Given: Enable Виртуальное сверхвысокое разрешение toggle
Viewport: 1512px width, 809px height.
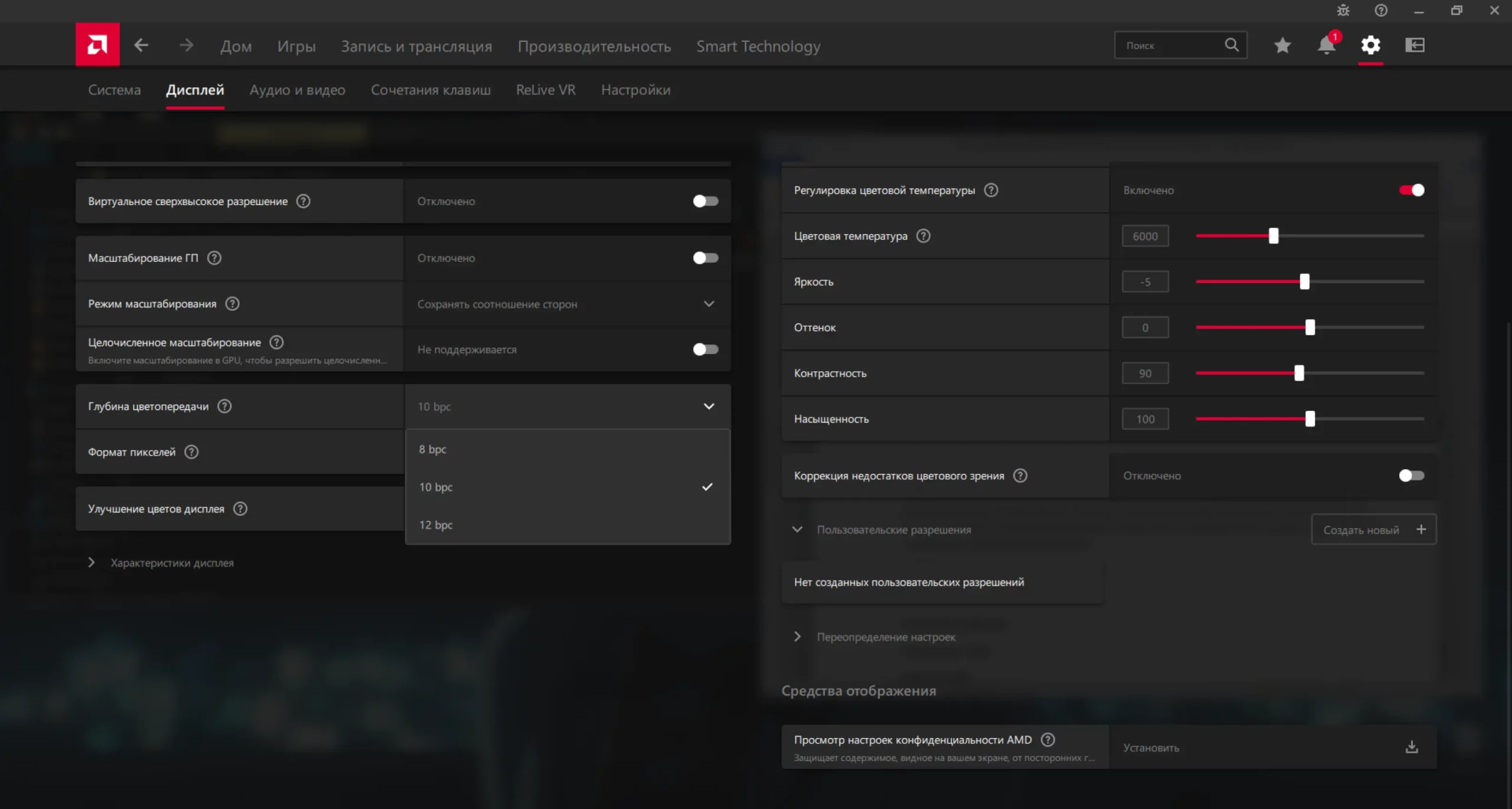Looking at the screenshot, I should (705, 202).
